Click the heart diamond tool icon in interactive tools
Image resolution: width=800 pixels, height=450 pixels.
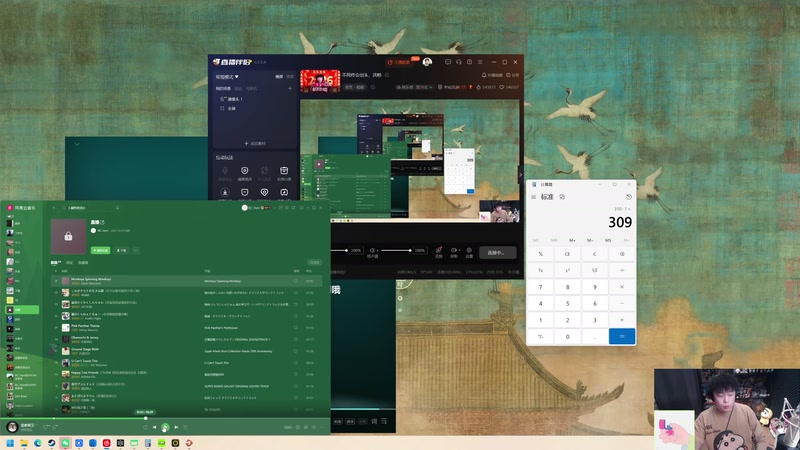(x=264, y=192)
